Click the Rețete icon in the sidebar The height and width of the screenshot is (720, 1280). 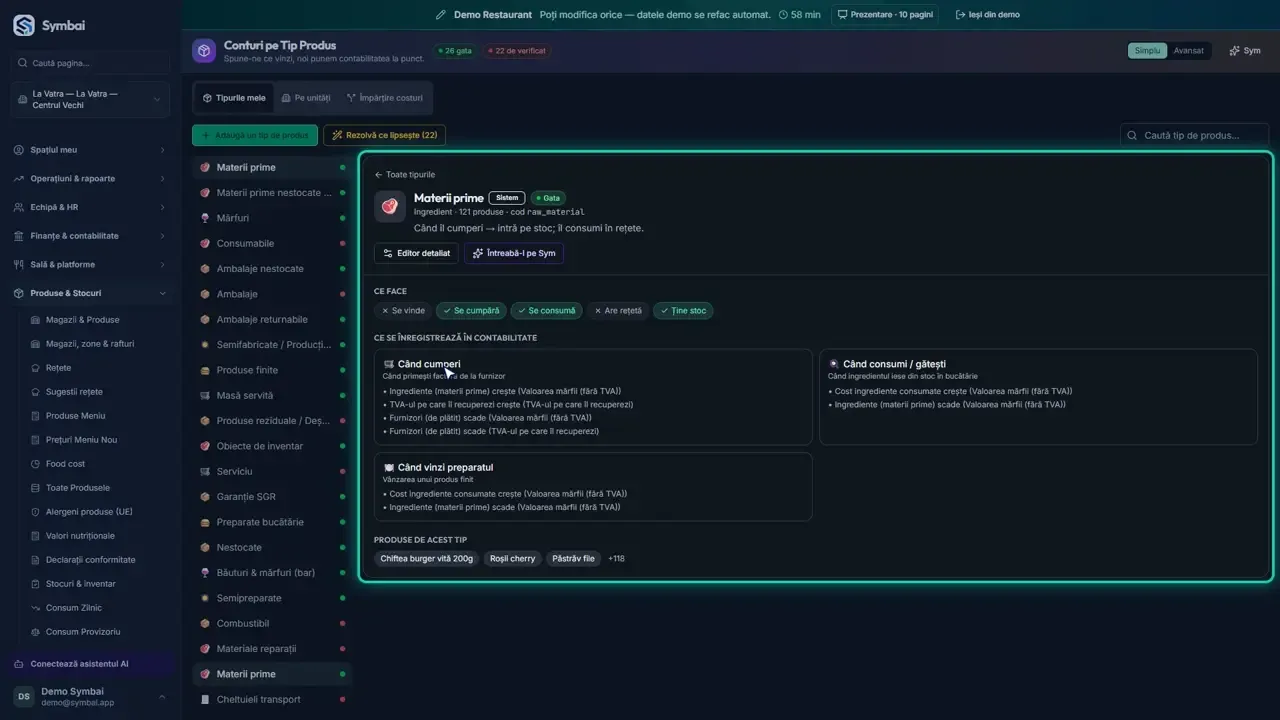pos(36,368)
